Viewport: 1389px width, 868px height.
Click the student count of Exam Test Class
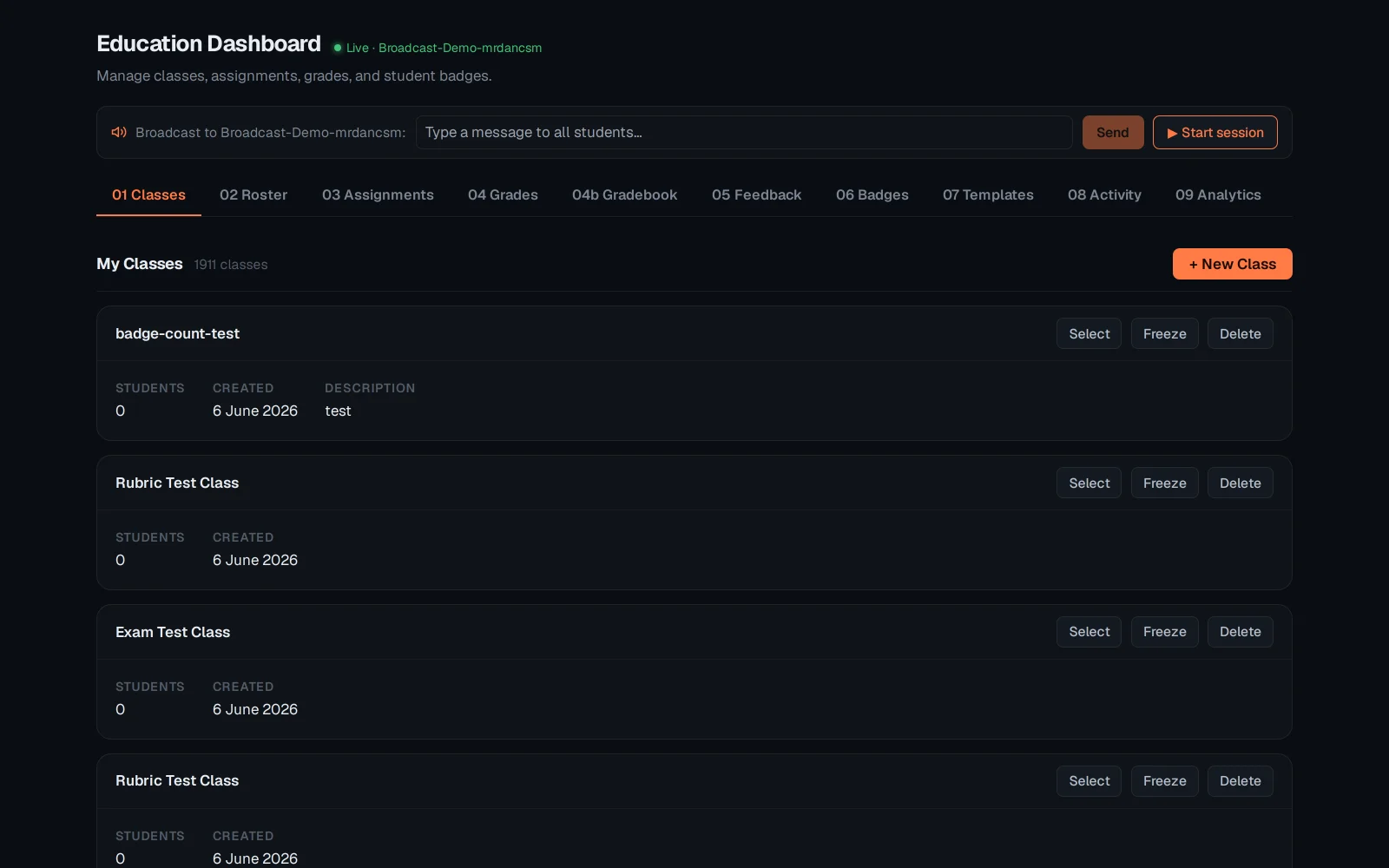121,709
